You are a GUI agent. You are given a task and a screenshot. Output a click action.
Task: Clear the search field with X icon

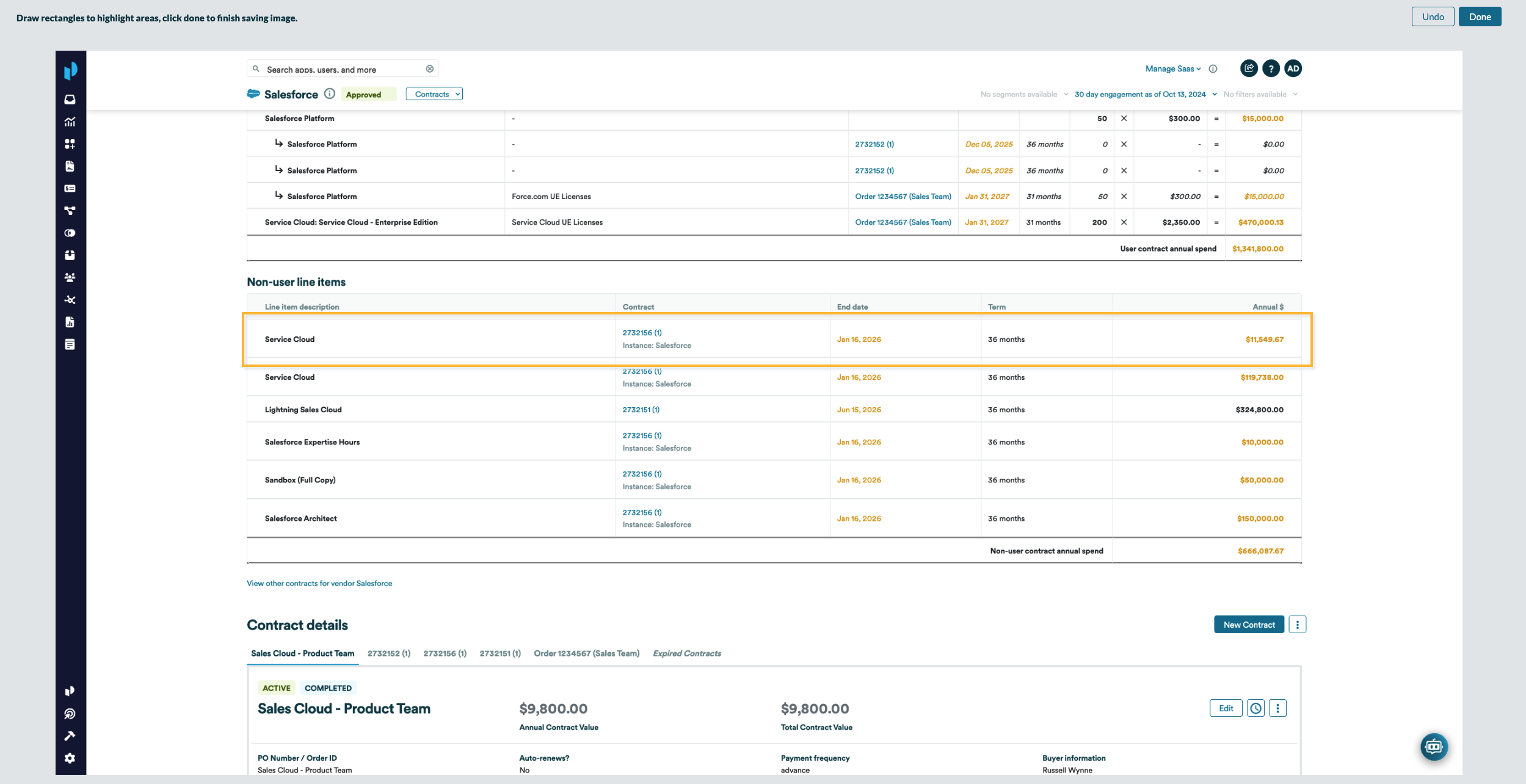tap(430, 69)
